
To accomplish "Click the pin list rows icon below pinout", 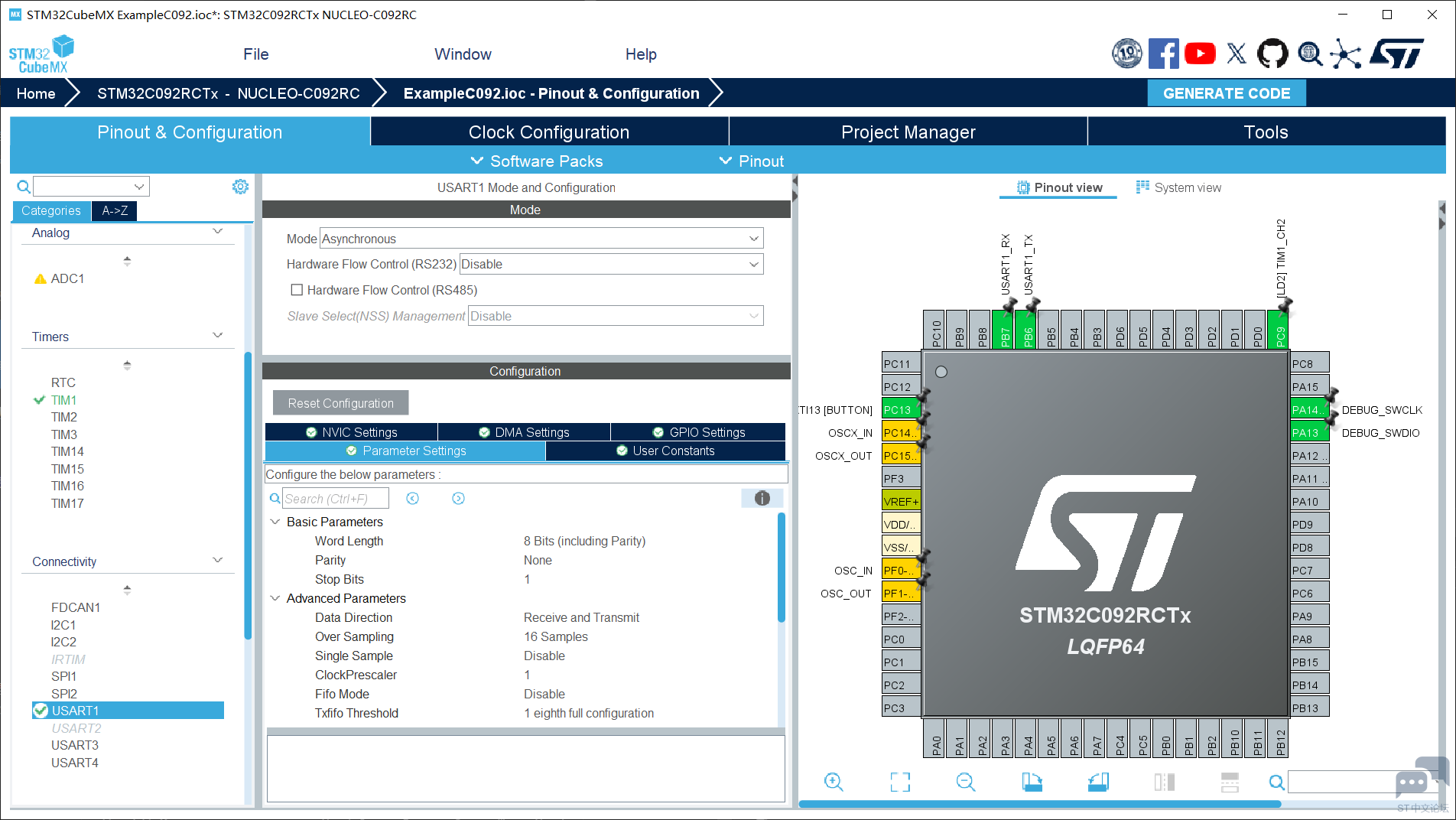I will click(x=1230, y=782).
